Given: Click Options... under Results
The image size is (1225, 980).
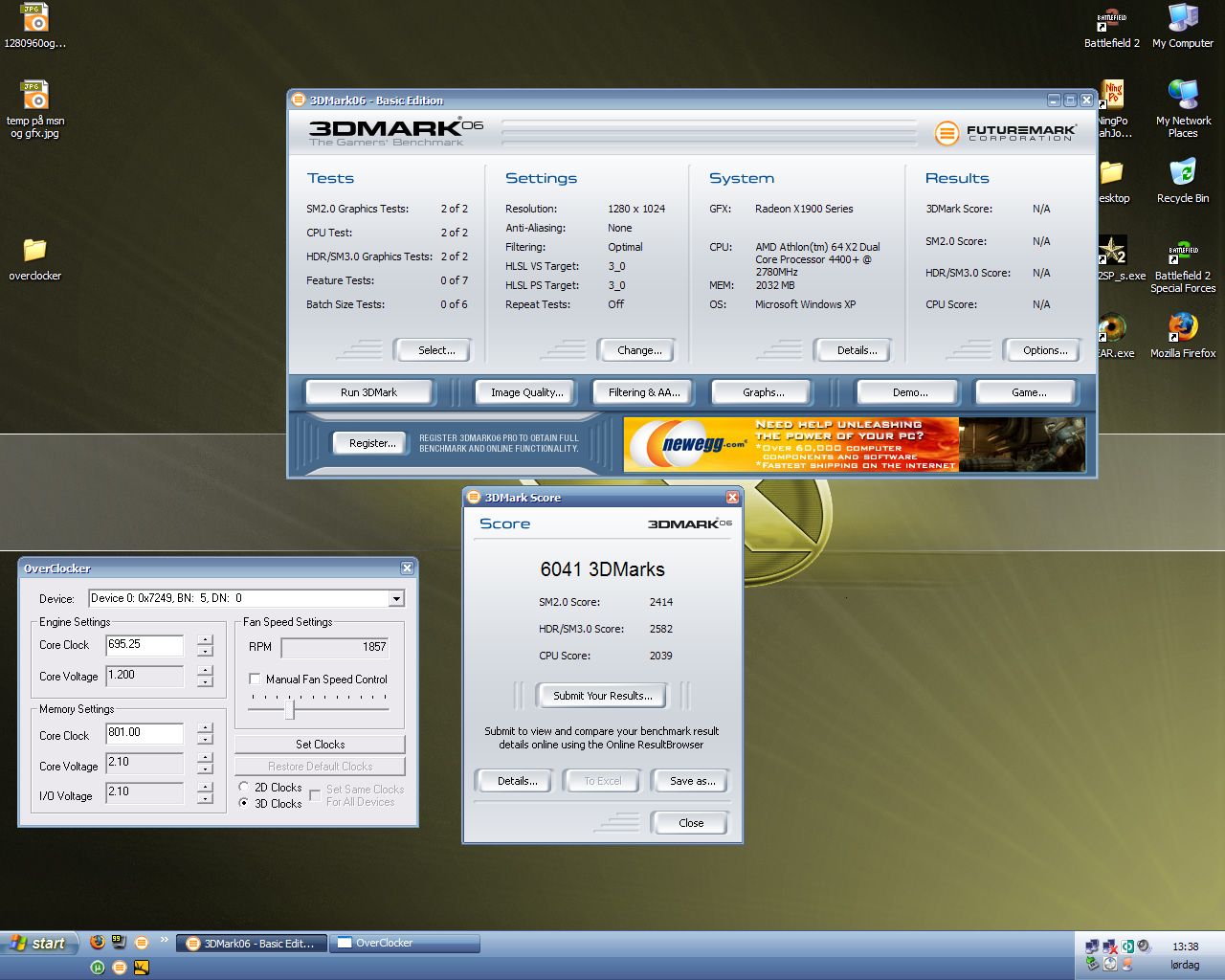Looking at the screenshot, I should coord(1045,350).
